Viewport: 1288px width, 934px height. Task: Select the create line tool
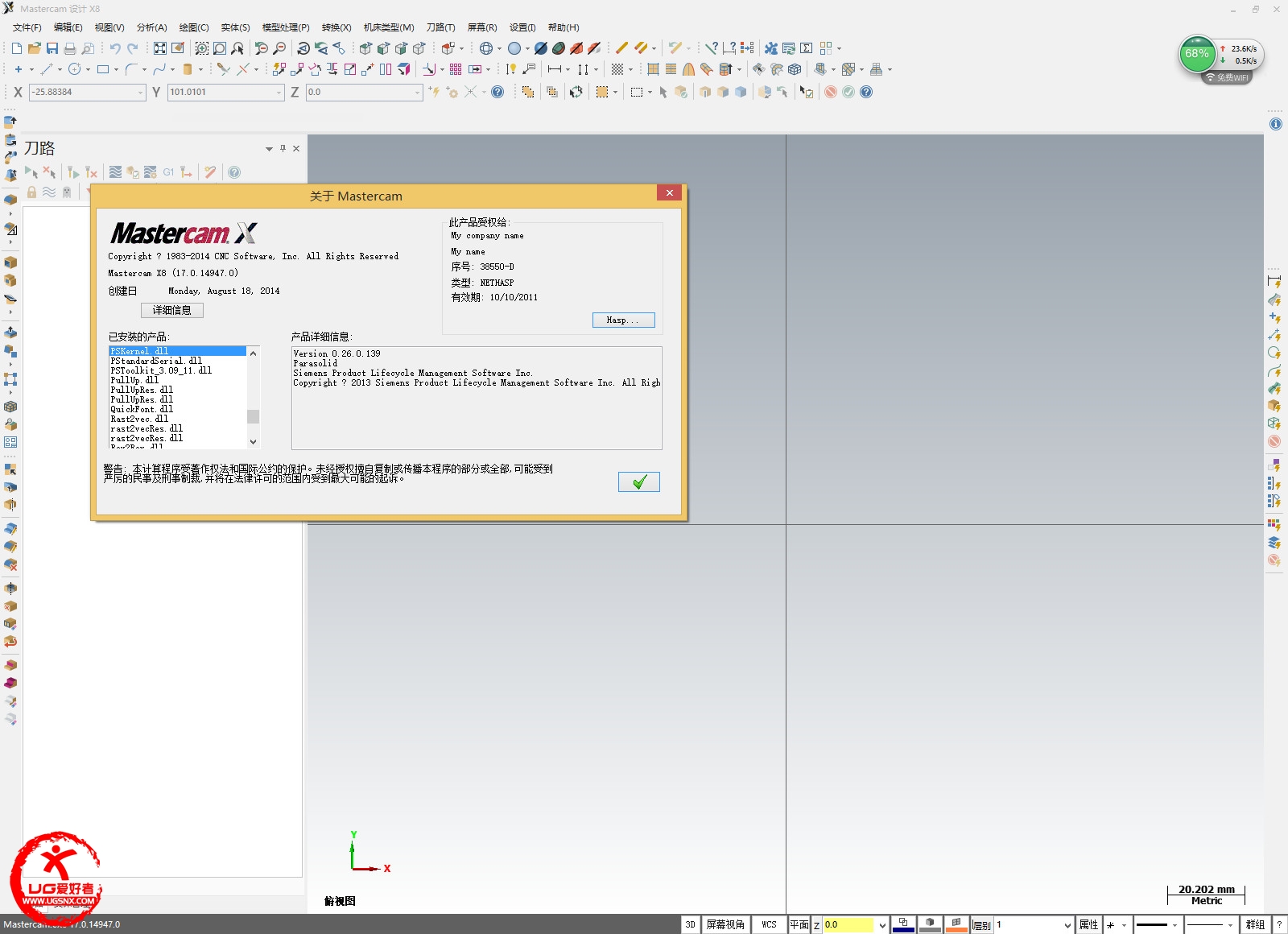[x=47, y=69]
